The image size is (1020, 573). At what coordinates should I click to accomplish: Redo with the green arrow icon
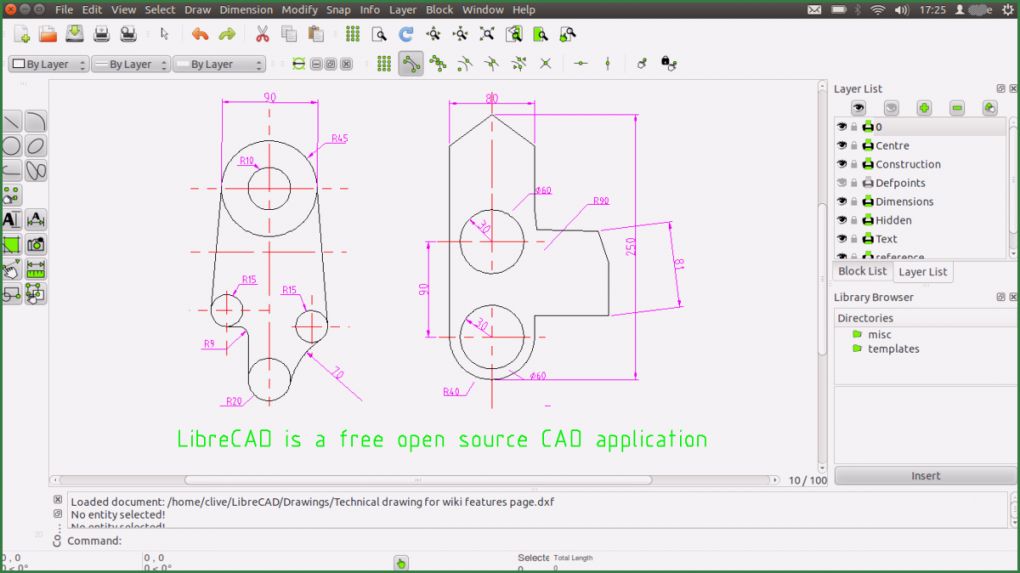coord(227,34)
